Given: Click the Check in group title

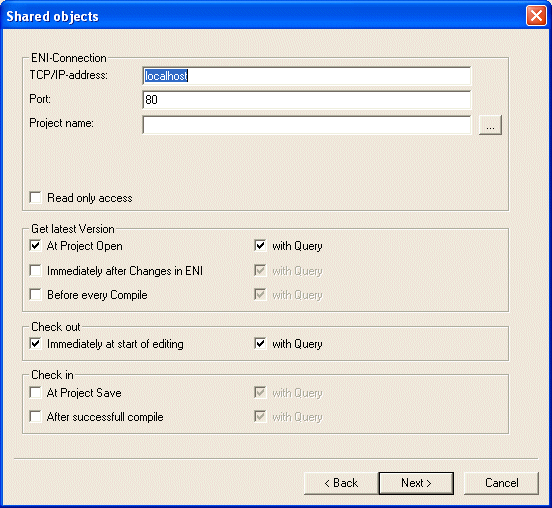Looking at the screenshot, I should (52, 375).
